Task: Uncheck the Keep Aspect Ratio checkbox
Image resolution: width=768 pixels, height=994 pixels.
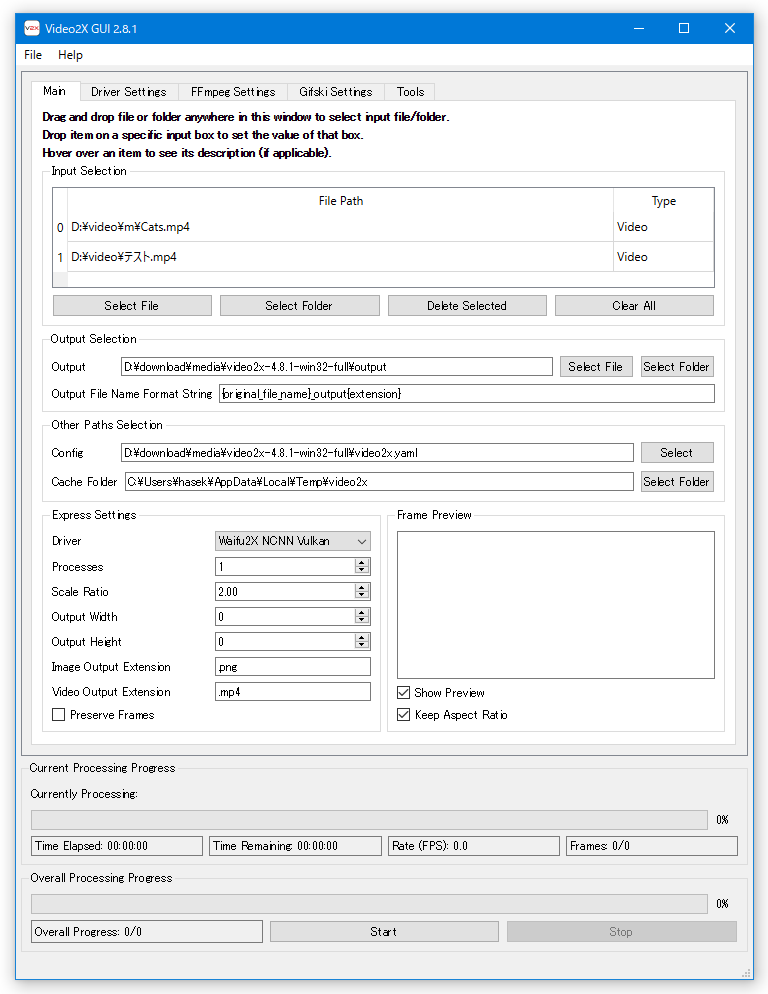Action: click(x=403, y=714)
